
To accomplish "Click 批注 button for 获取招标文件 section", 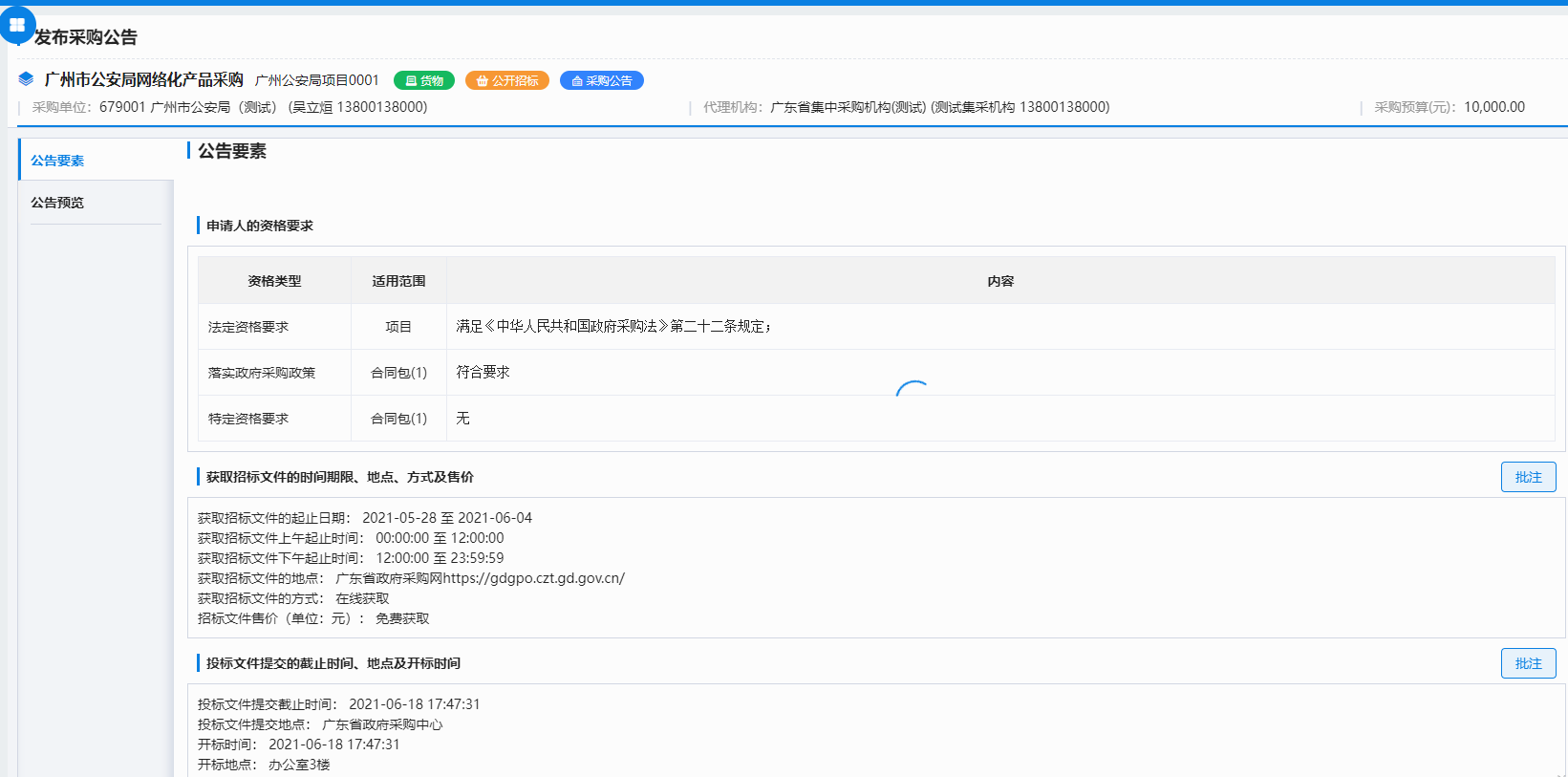I will pos(1528,477).
